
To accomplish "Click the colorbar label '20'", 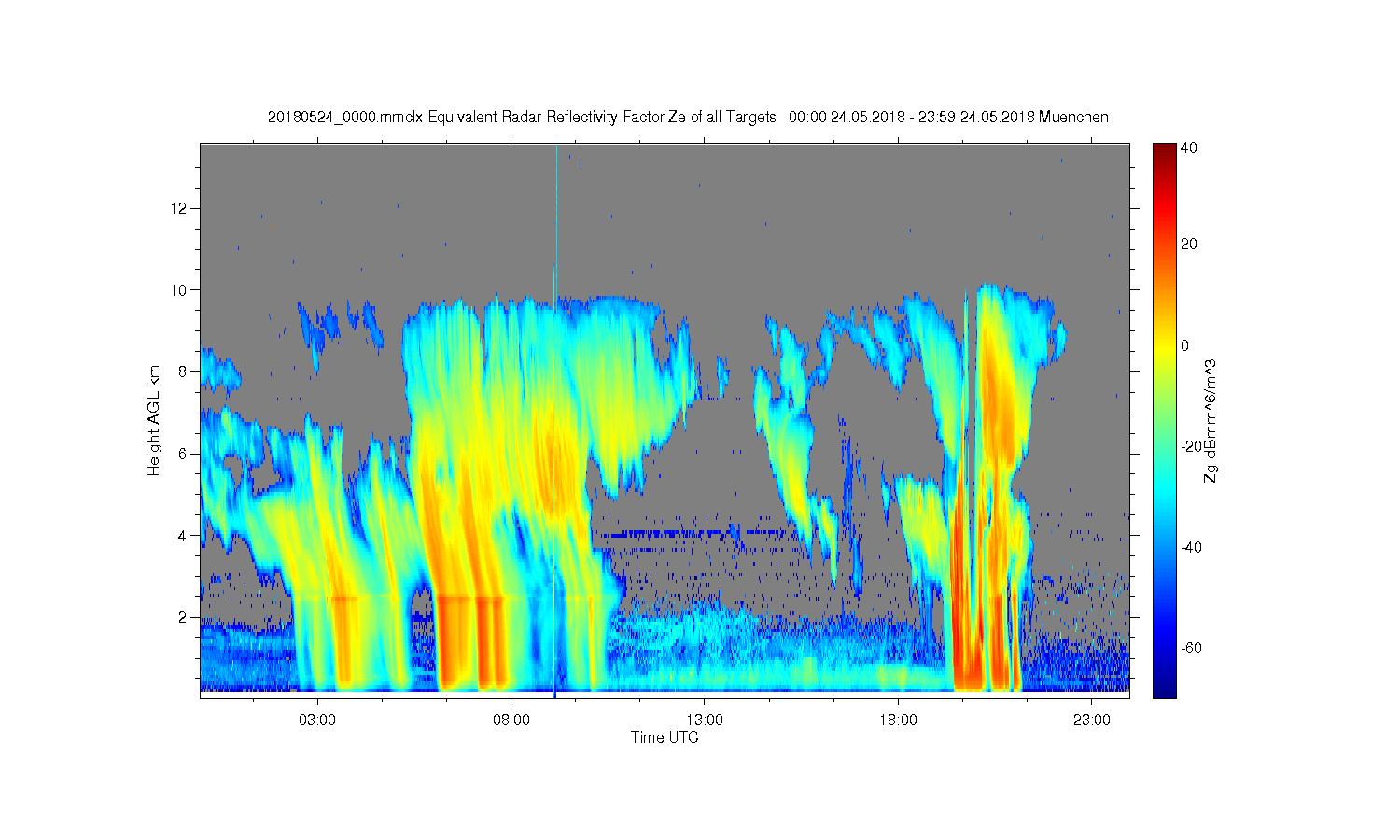I will (x=1189, y=245).
